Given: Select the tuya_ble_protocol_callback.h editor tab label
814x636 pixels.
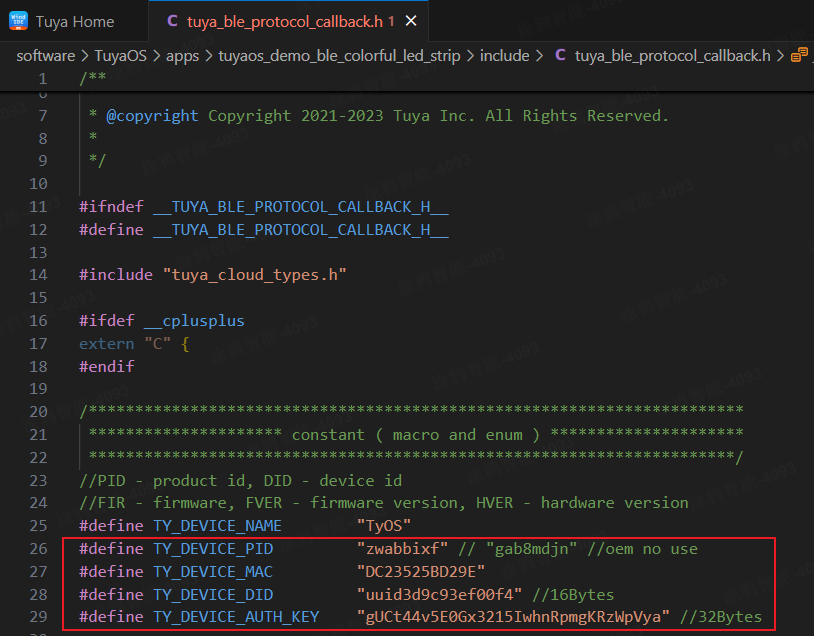Looking at the screenshot, I should click(285, 21).
